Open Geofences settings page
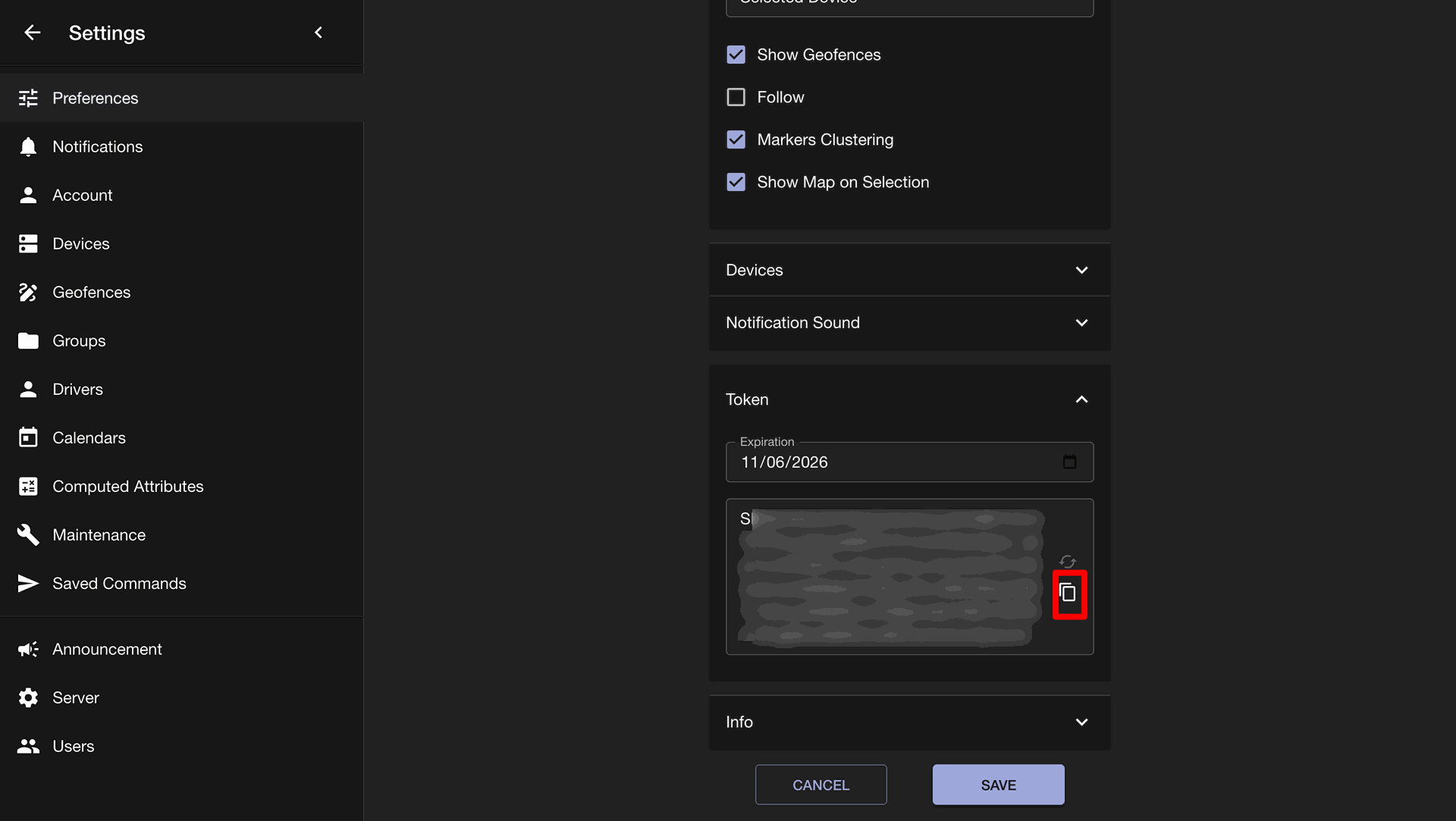Image resolution: width=1456 pixels, height=821 pixels. pos(181,292)
